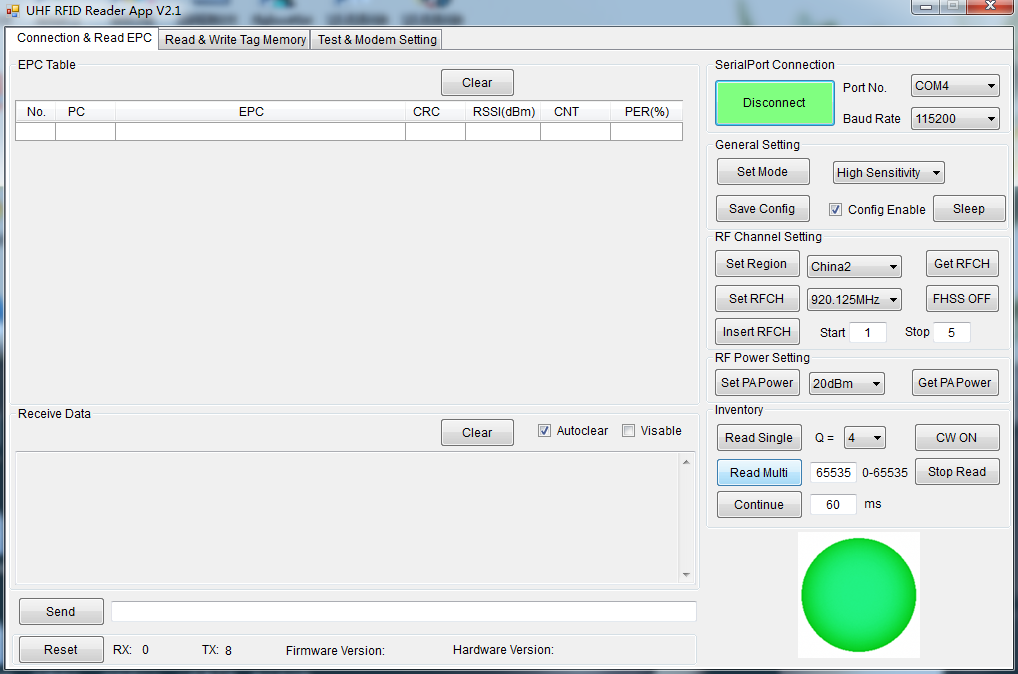Clear the EPC Table
The width and height of the screenshot is (1018, 674).
[x=477, y=83]
